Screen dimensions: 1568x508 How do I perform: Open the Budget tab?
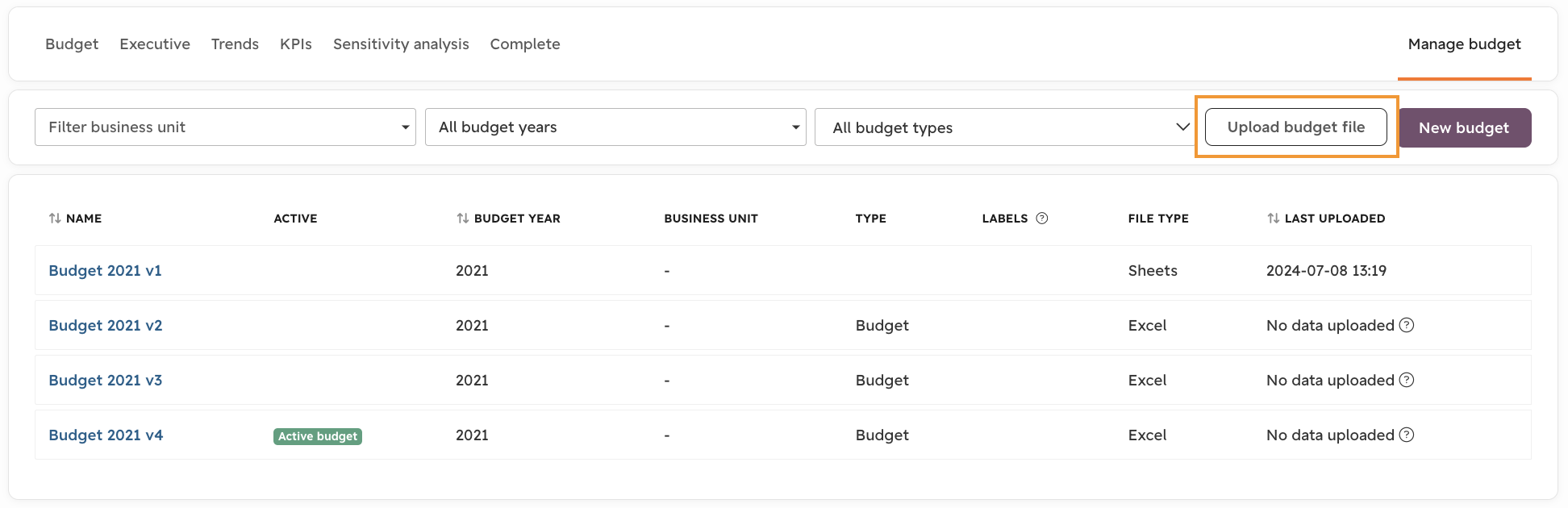pyautogui.click(x=72, y=44)
